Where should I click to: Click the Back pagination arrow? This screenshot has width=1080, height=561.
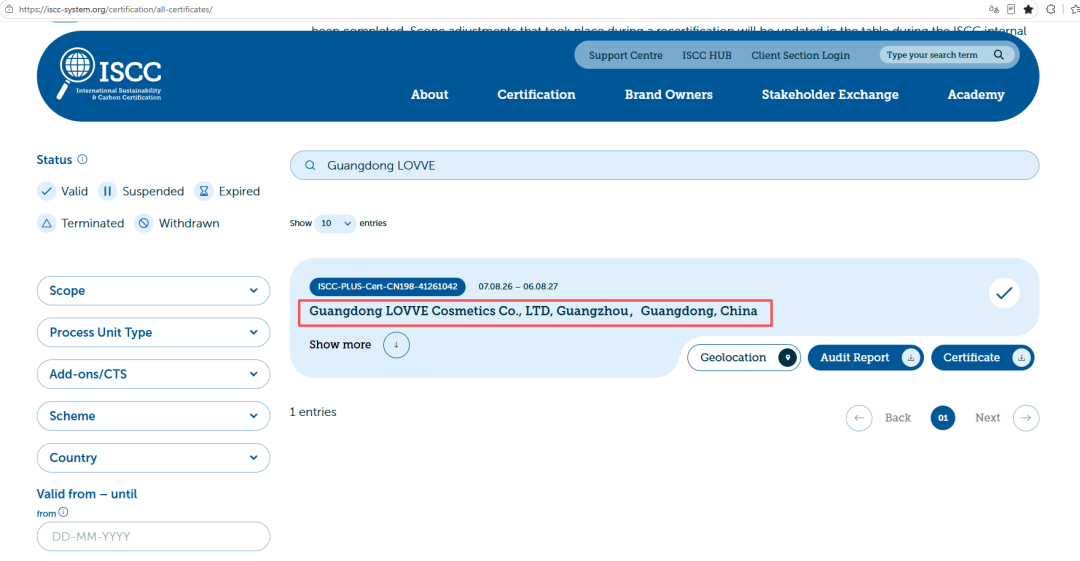859,418
